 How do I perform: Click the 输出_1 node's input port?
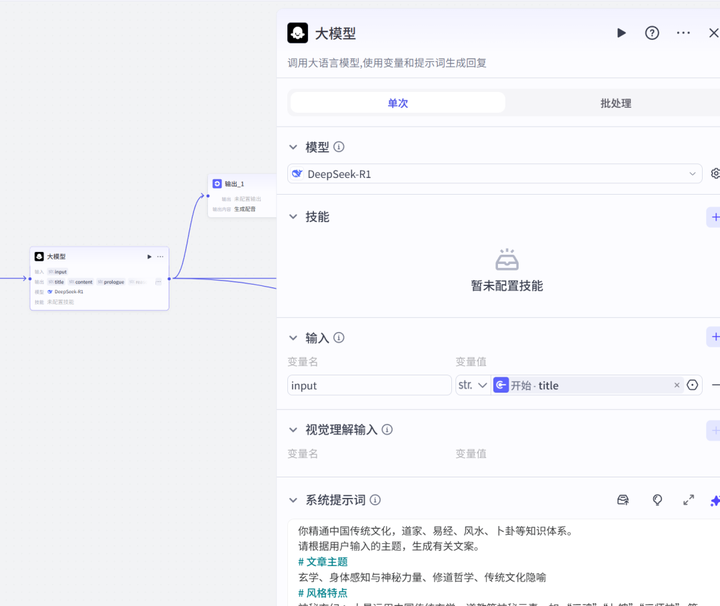(208, 196)
